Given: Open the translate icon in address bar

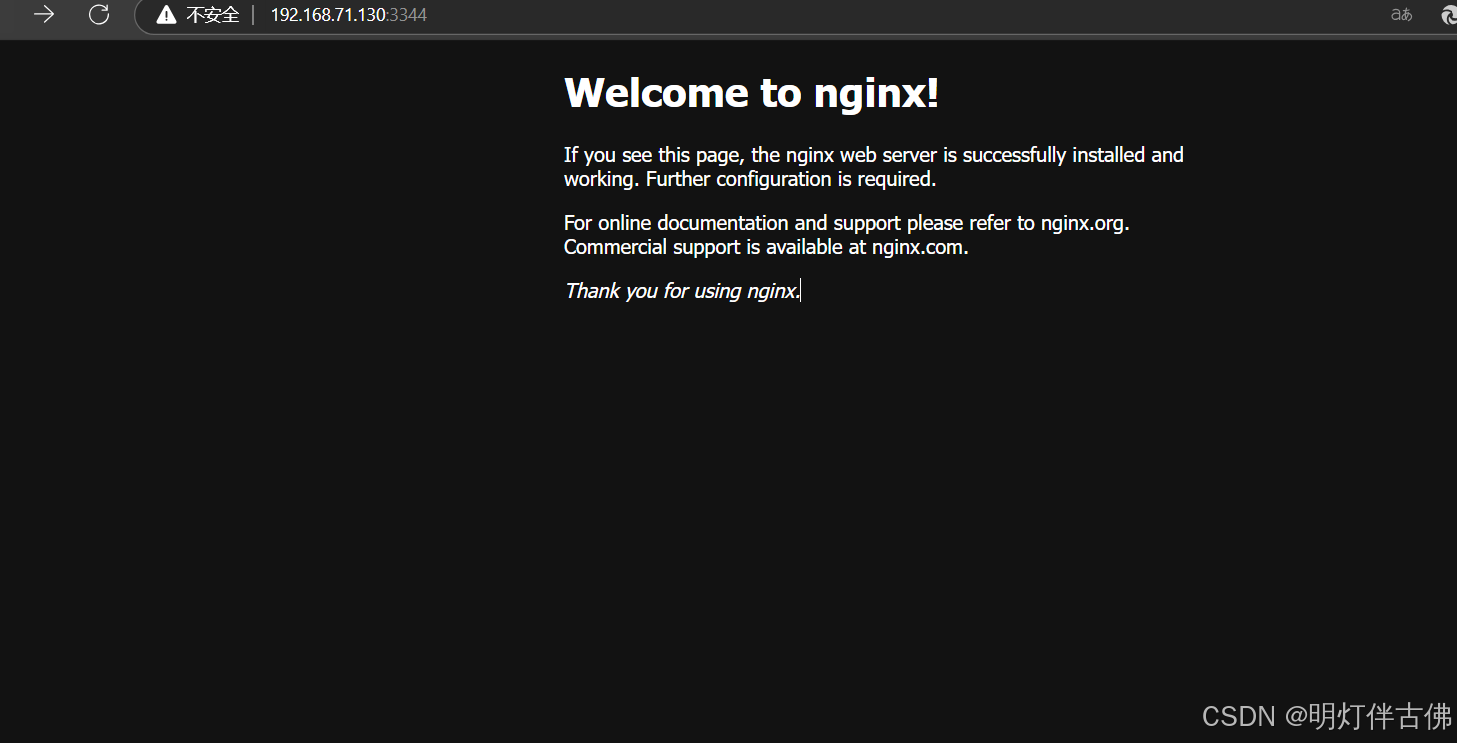Looking at the screenshot, I should [1402, 15].
